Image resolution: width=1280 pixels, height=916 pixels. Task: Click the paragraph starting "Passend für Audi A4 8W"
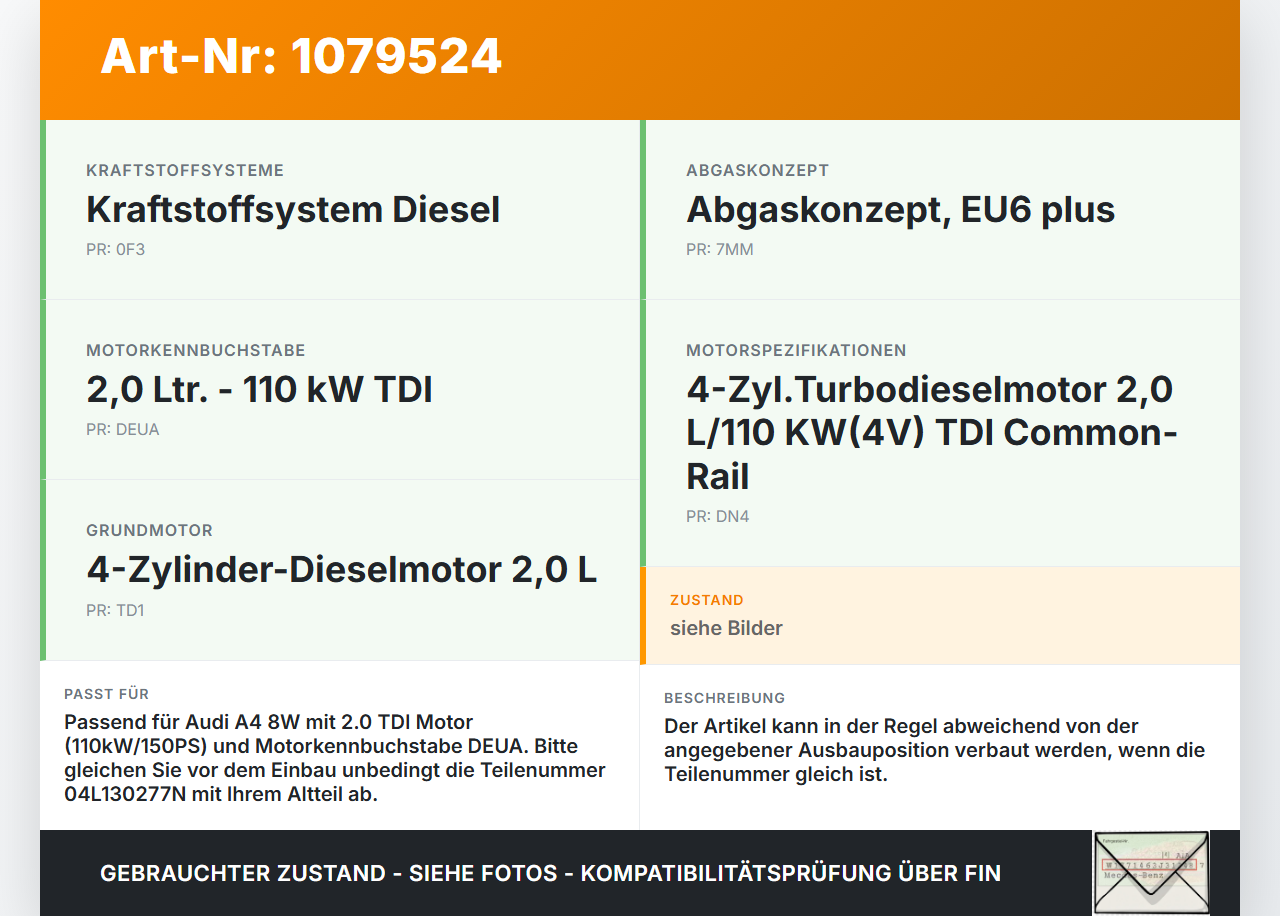pyautogui.click(x=335, y=758)
